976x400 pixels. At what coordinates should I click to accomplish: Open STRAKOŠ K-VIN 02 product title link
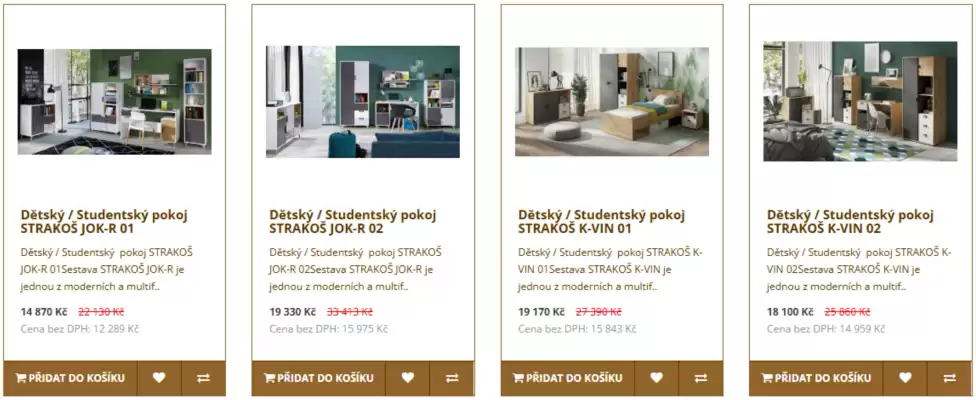850,222
